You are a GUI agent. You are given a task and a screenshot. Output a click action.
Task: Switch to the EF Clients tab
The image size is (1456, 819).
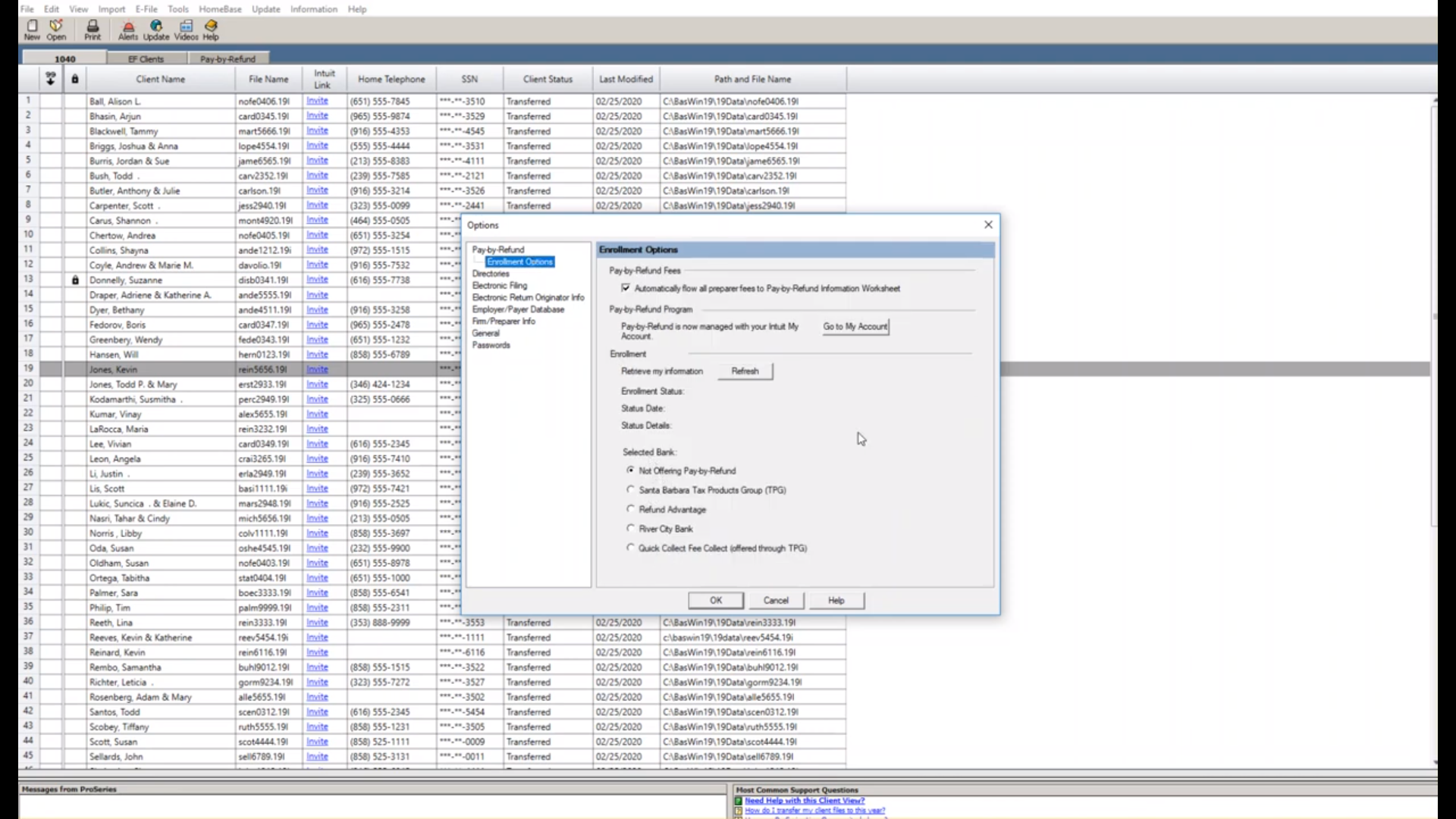point(146,58)
